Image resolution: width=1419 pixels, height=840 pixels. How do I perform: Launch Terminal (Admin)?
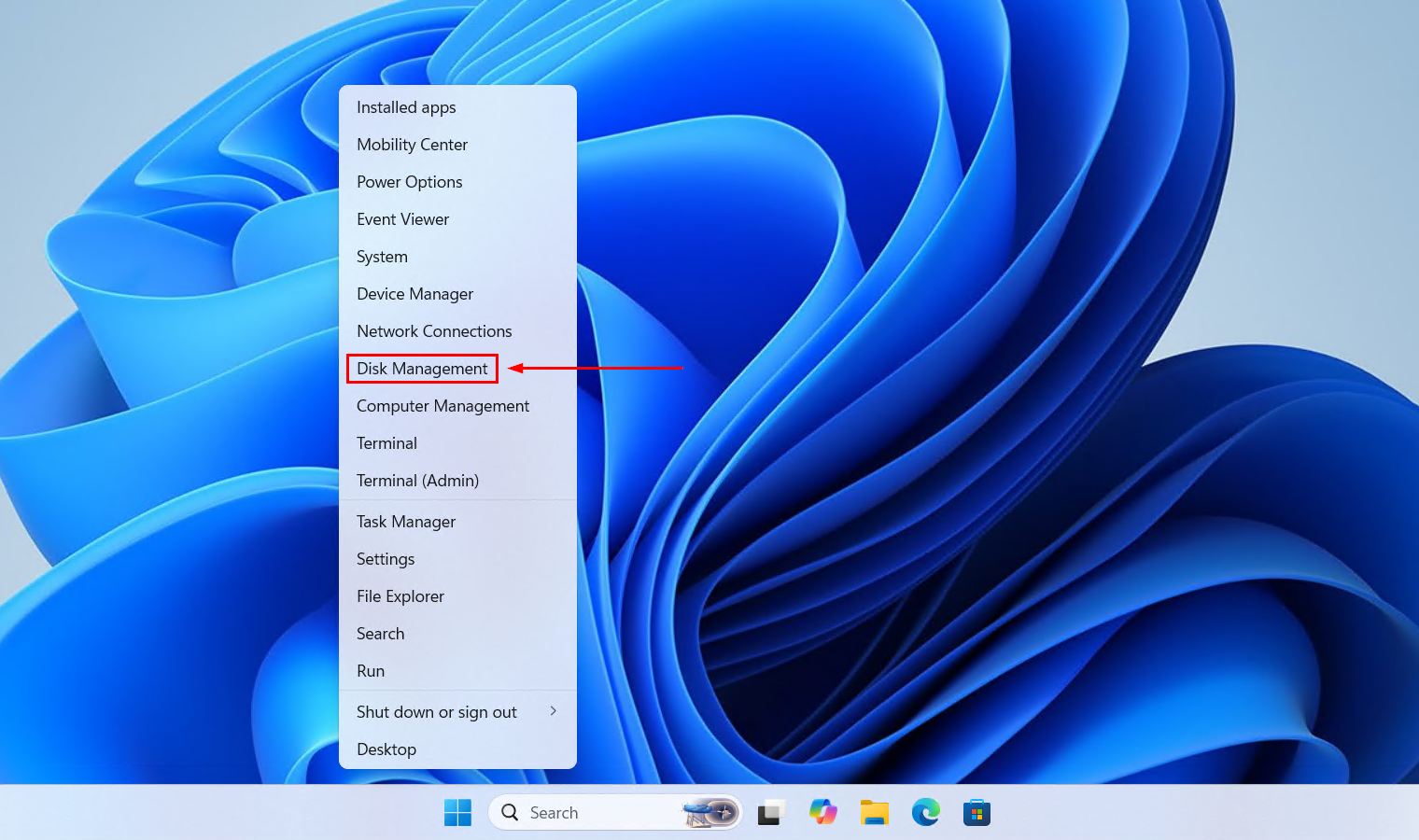(457, 481)
